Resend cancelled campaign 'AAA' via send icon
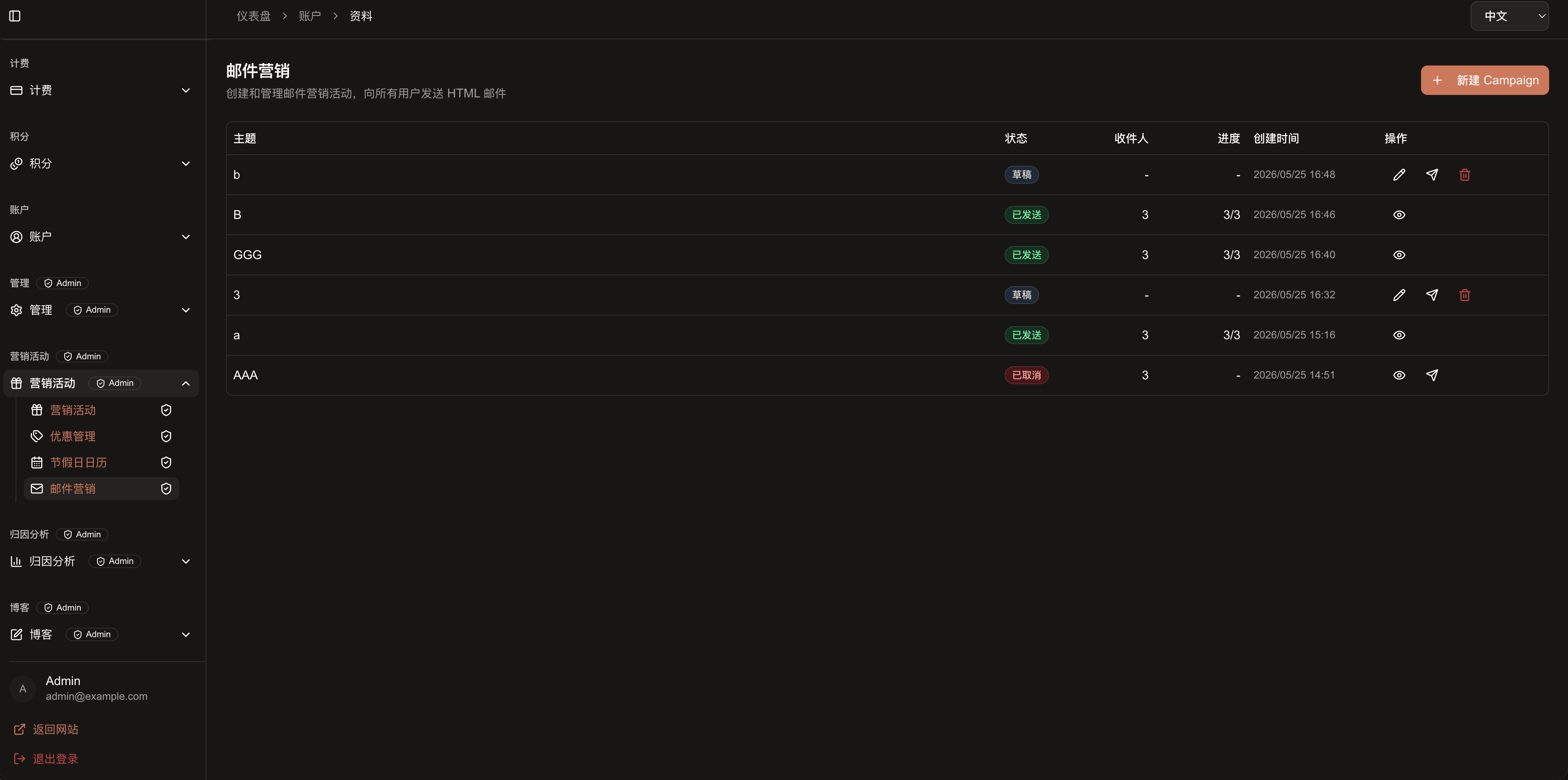Image resolution: width=1568 pixels, height=780 pixels. click(1432, 375)
